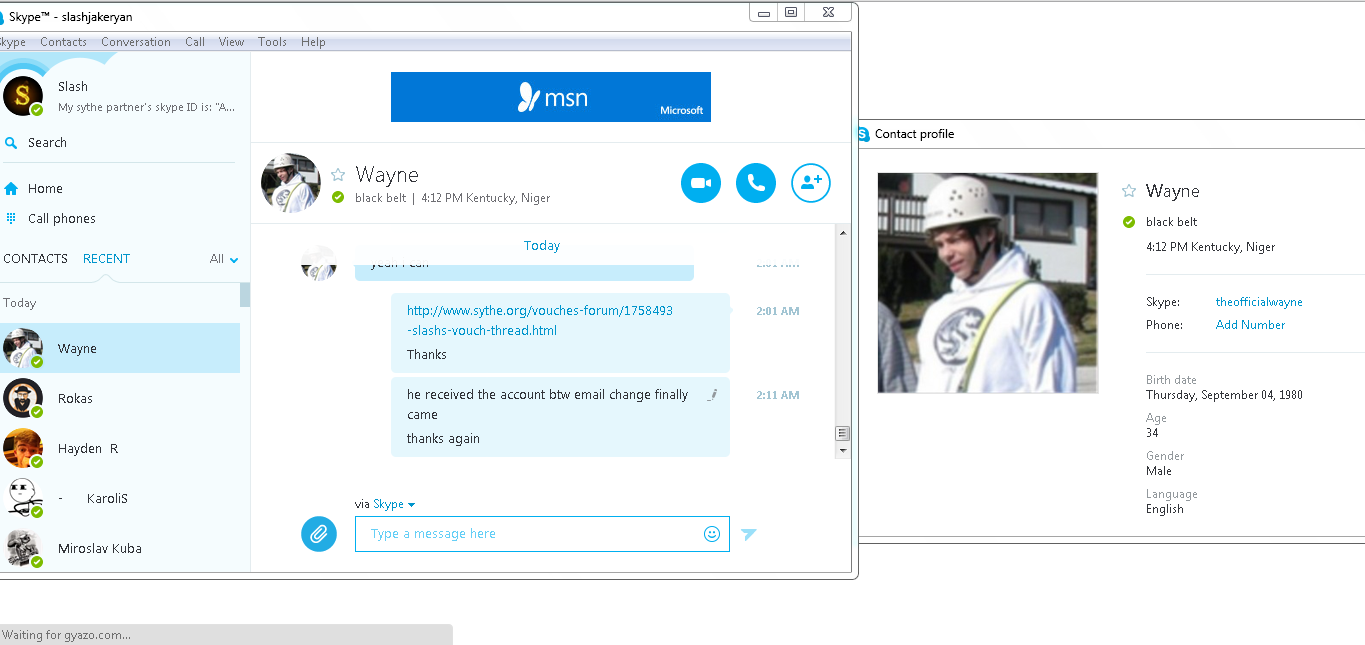Select Miroslav Kuba avatar in list
Image resolution: width=1365 pixels, height=645 pixels.
click(x=23, y=548)
